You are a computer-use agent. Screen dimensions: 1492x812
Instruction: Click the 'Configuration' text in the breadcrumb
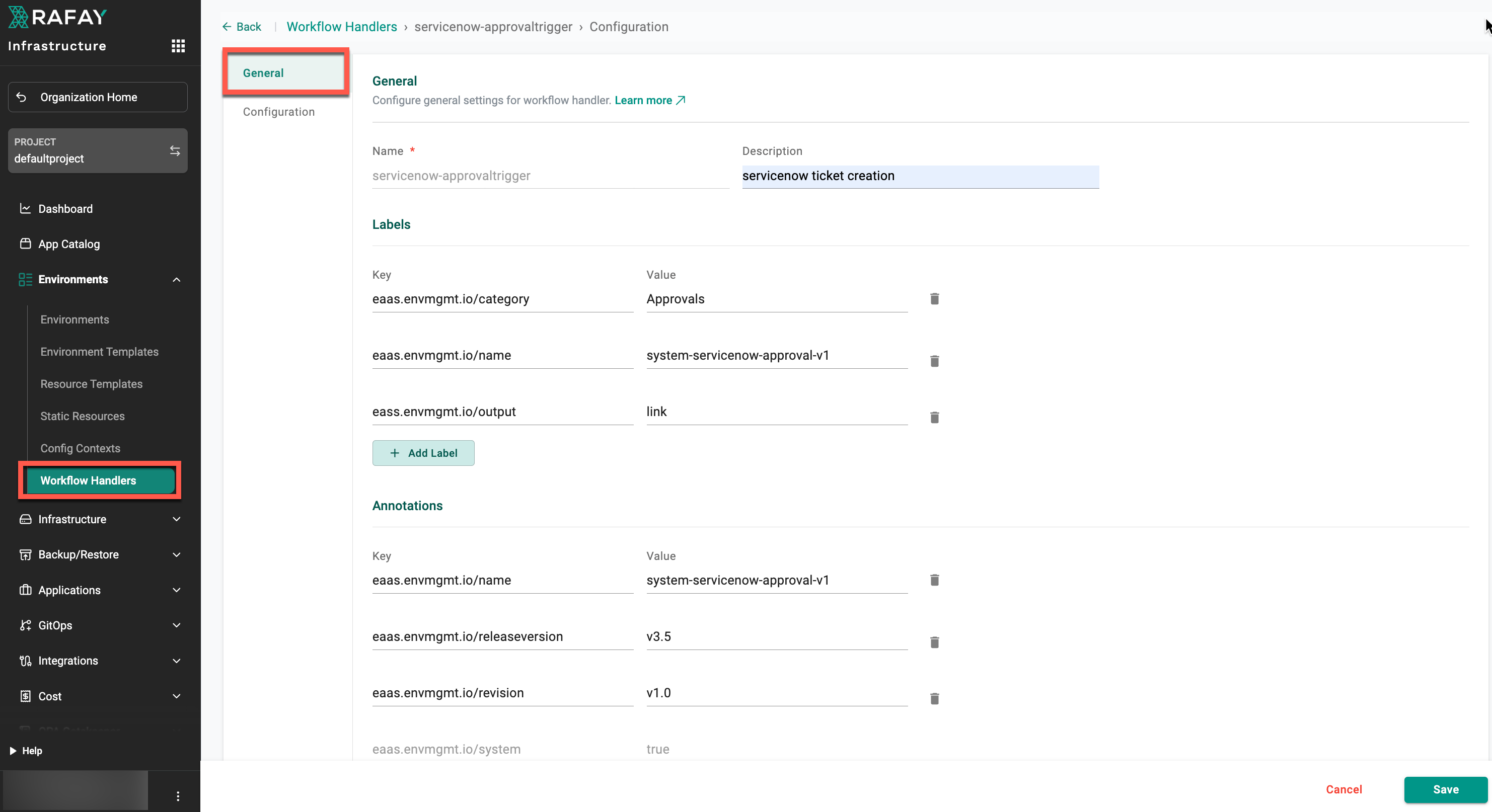click(x=628, y=27)
